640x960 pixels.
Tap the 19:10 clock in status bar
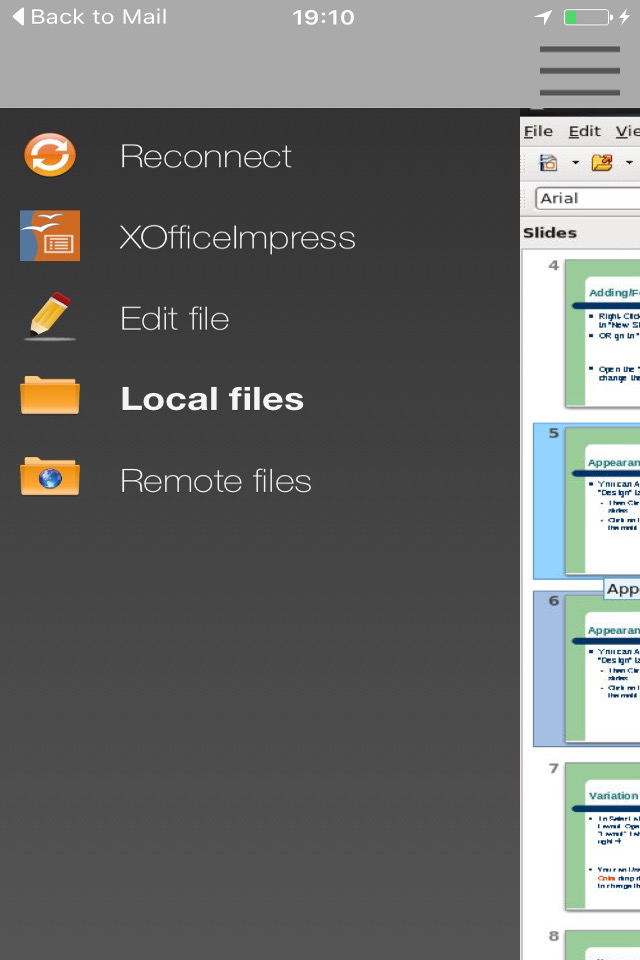point(323,17)
